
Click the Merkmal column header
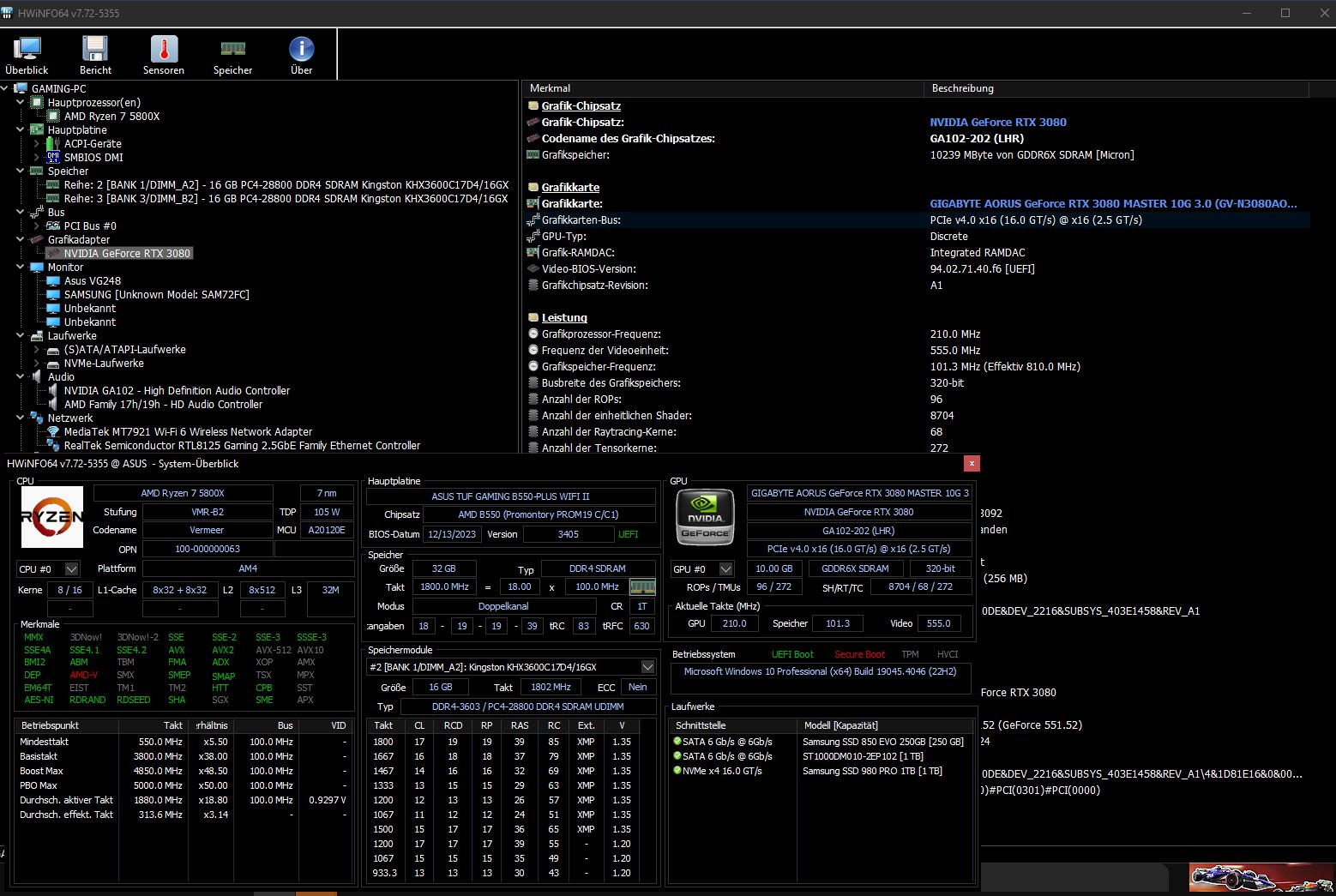[724, 88]
